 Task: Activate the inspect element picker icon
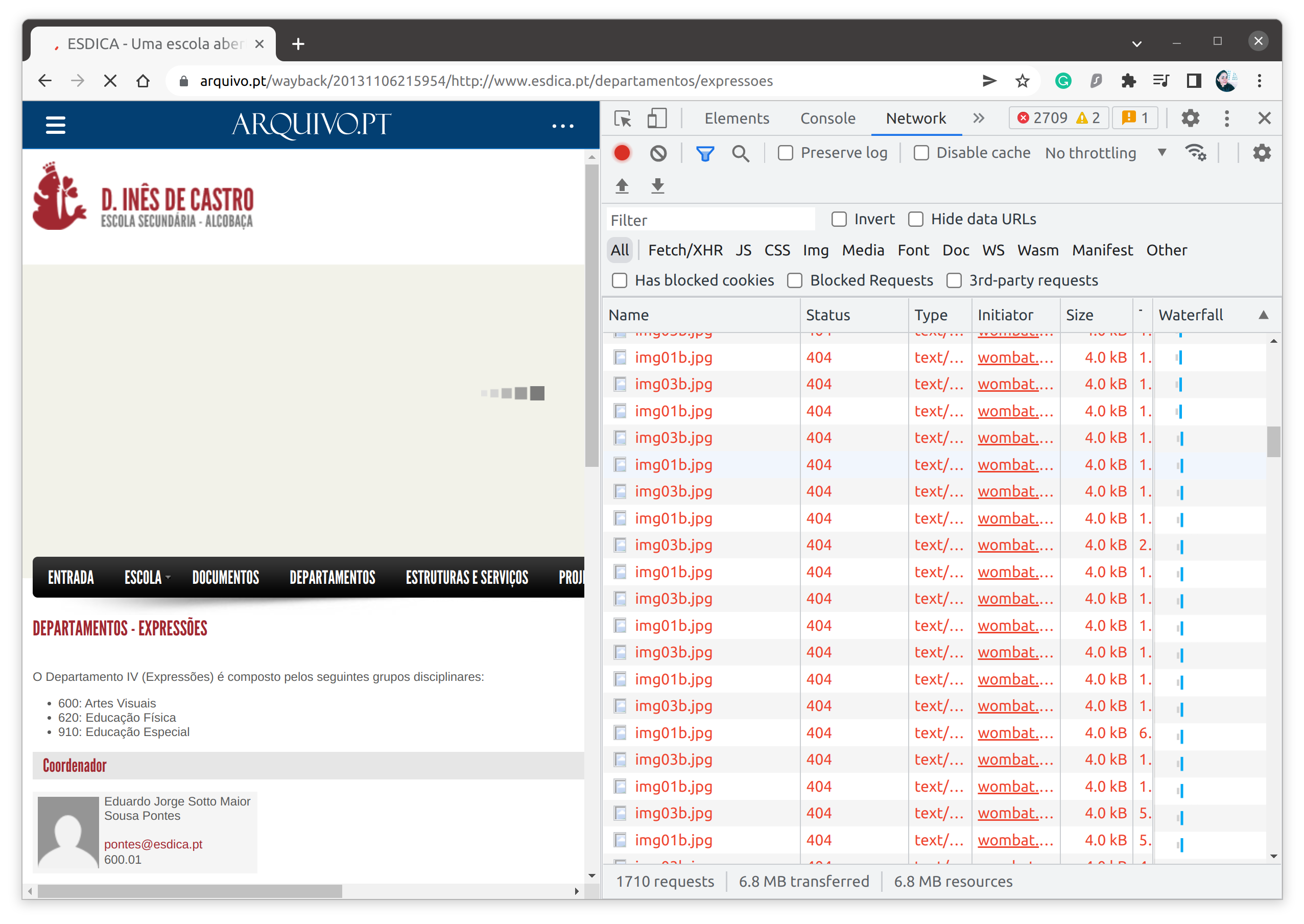tap(623, 119)
